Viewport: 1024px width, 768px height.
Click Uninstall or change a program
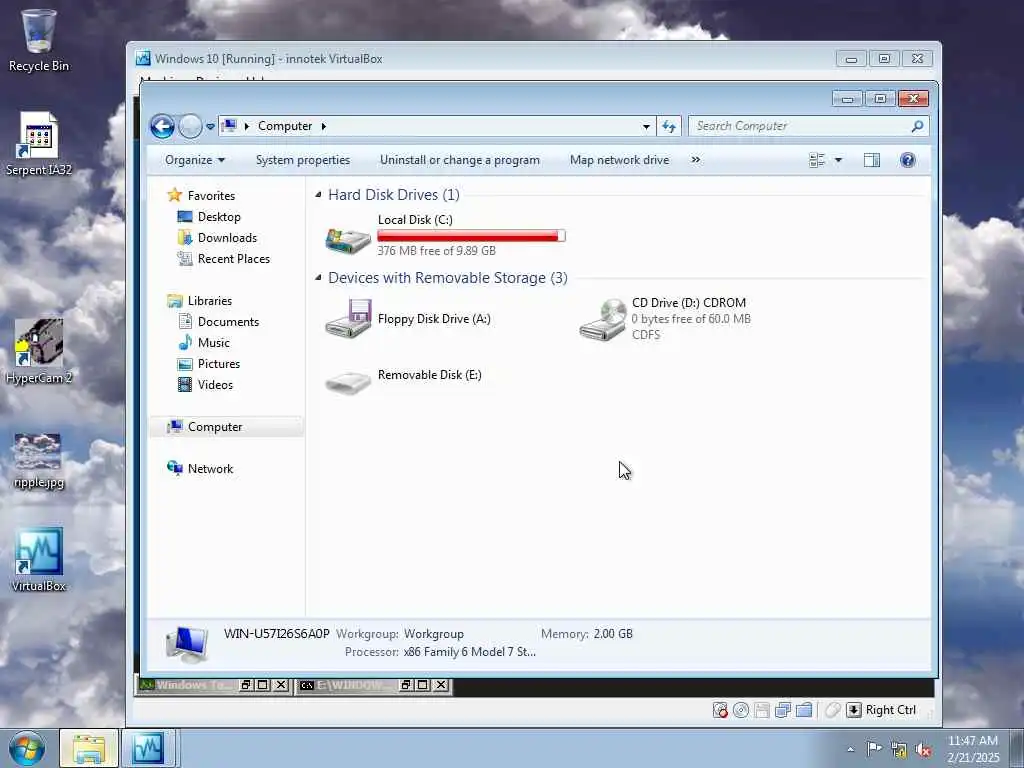click(460, 160)
